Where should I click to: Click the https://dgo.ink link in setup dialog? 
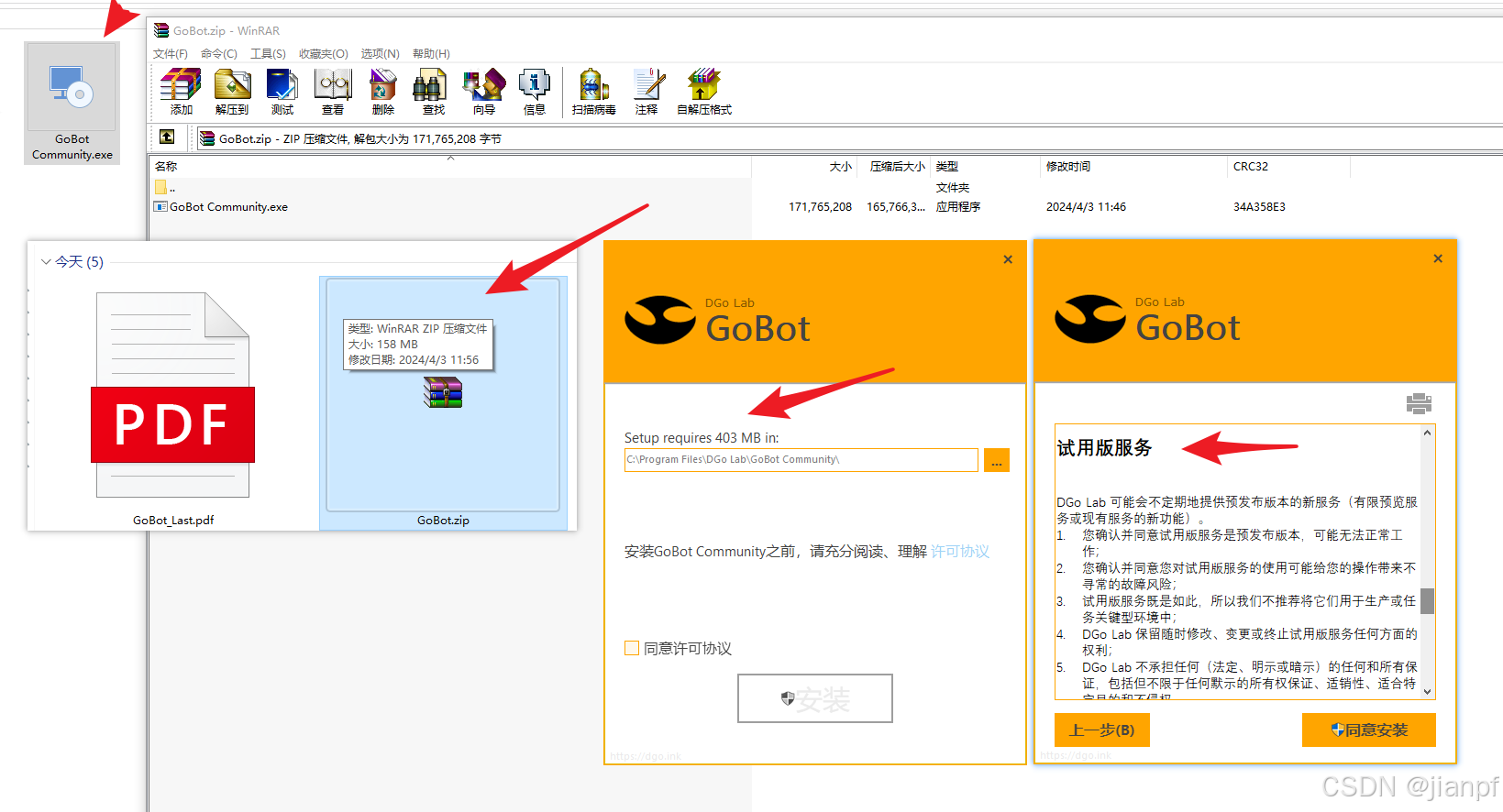[646, 756]
